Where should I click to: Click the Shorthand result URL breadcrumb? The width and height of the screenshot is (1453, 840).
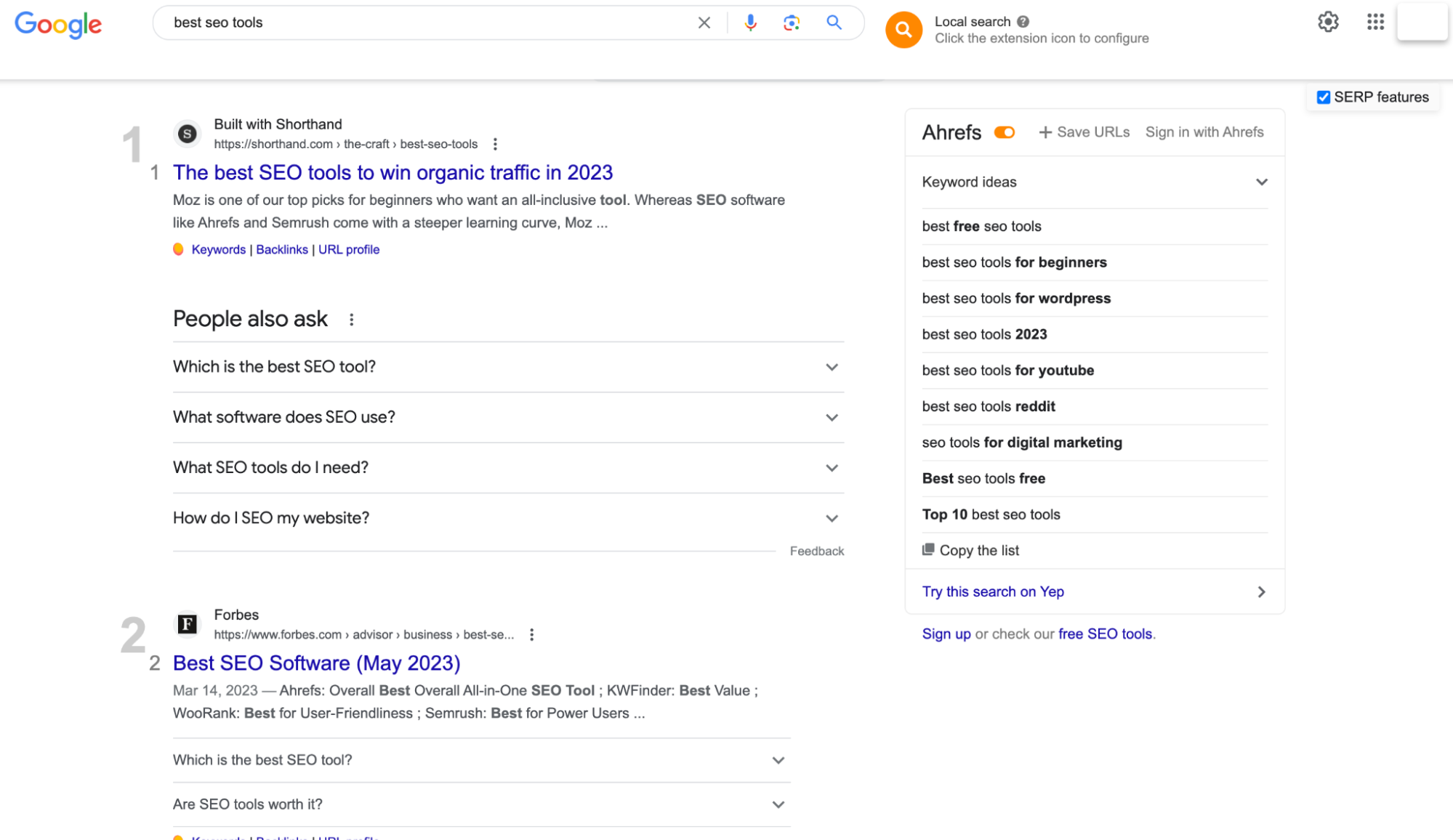point(345,144)
